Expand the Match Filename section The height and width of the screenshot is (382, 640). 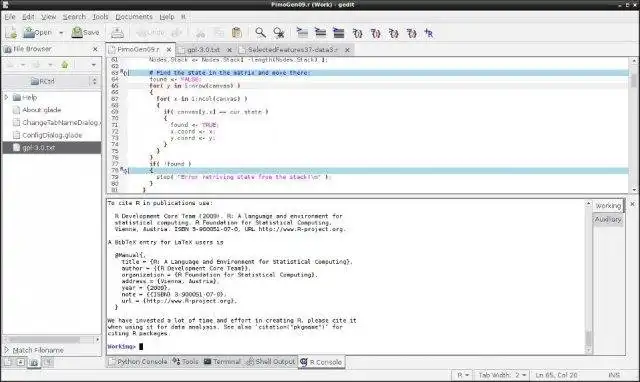coord(7,350)
